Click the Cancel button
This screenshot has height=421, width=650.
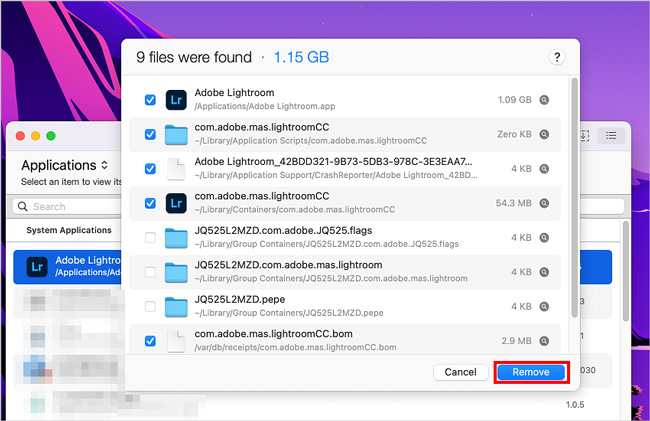click(x=461, y=372)
